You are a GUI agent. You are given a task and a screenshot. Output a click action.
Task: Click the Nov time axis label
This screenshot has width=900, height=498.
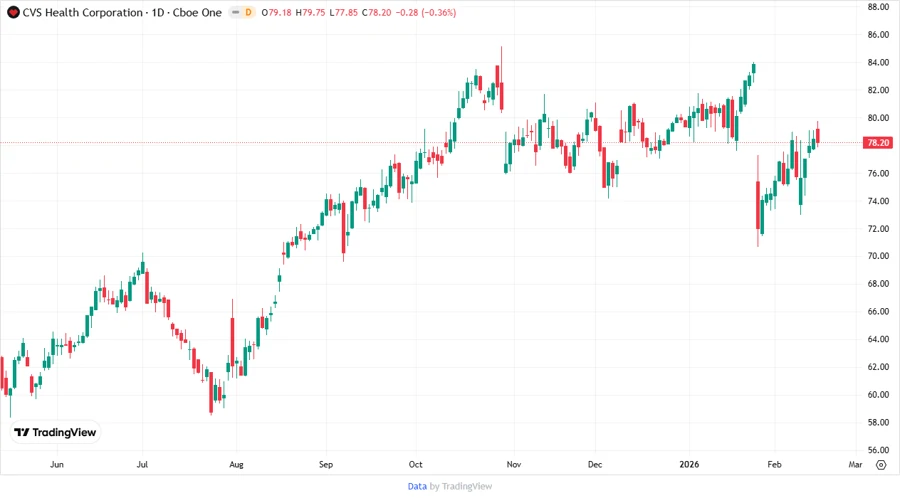[x=514, y=465]
